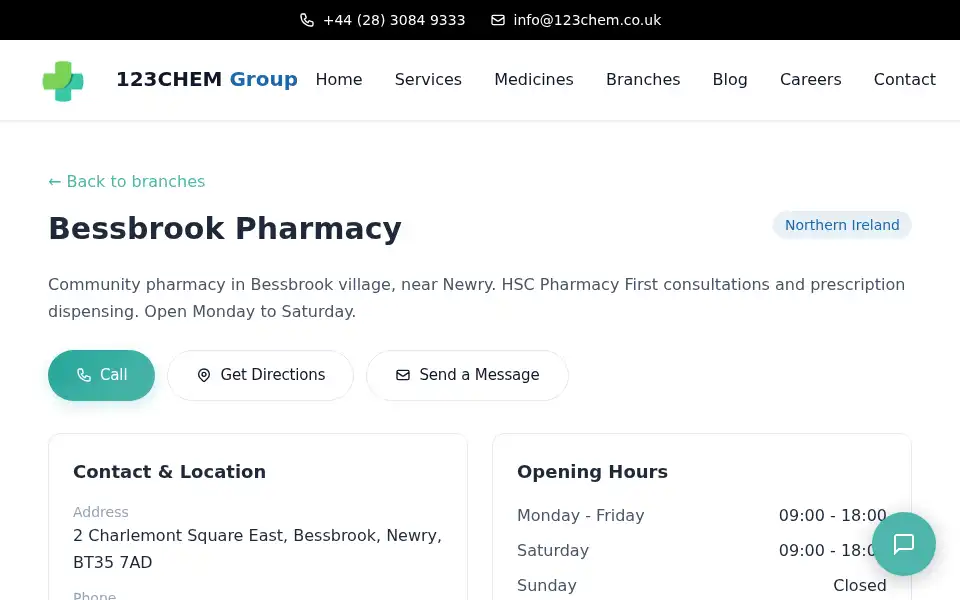
Task: Click the Bessbrook Pharmacy heading
Action: click(225, 228)
